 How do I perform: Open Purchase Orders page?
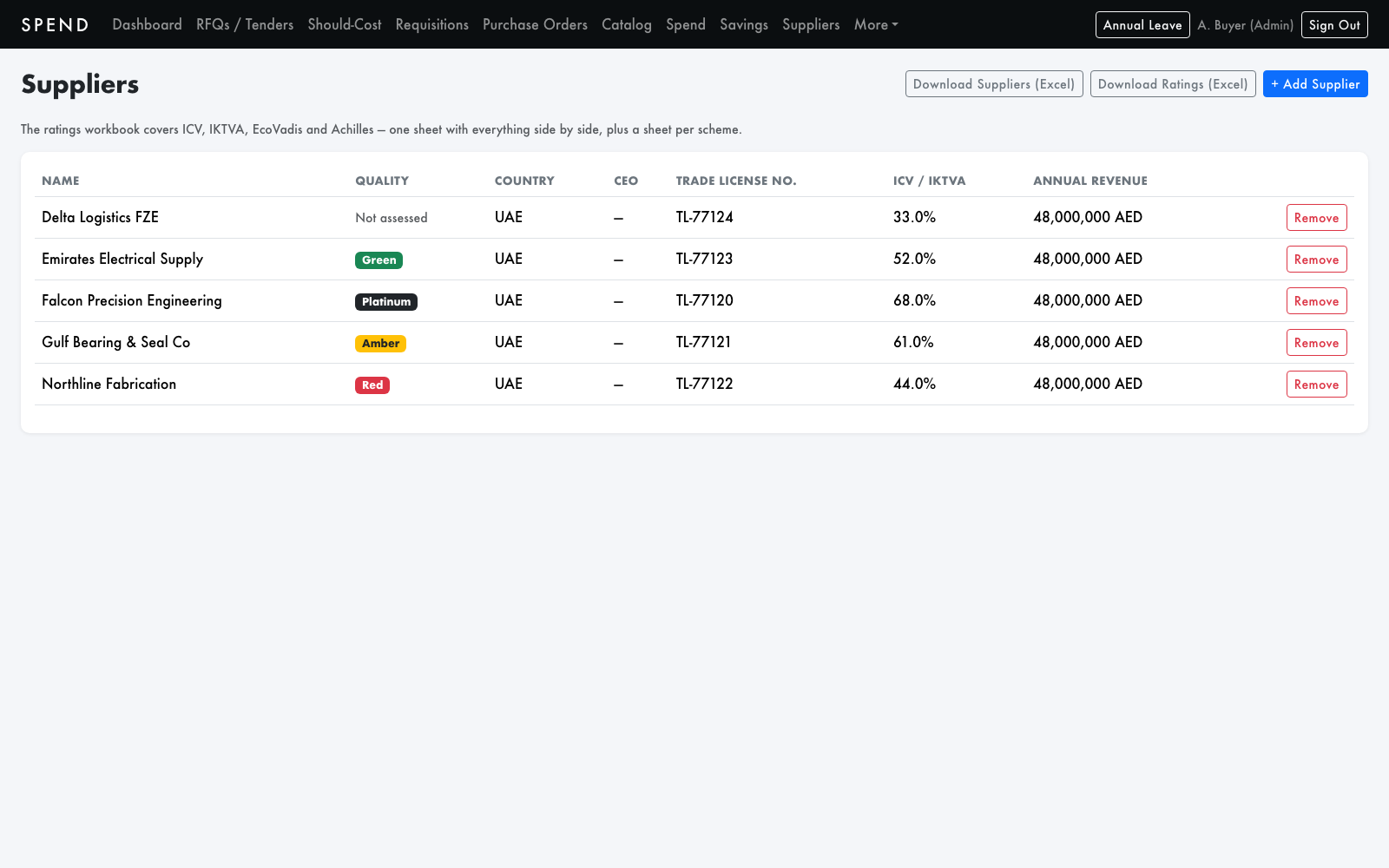coord(535,24)
